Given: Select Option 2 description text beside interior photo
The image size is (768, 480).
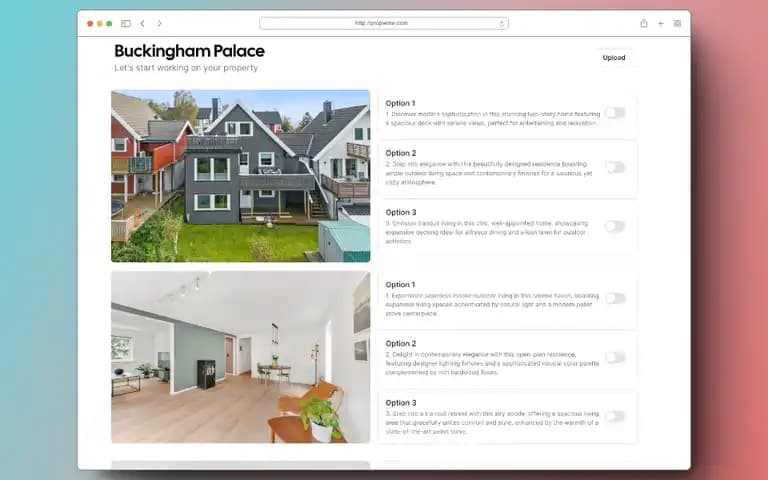Looking at the screenshot, I should [x=492, y=363].
